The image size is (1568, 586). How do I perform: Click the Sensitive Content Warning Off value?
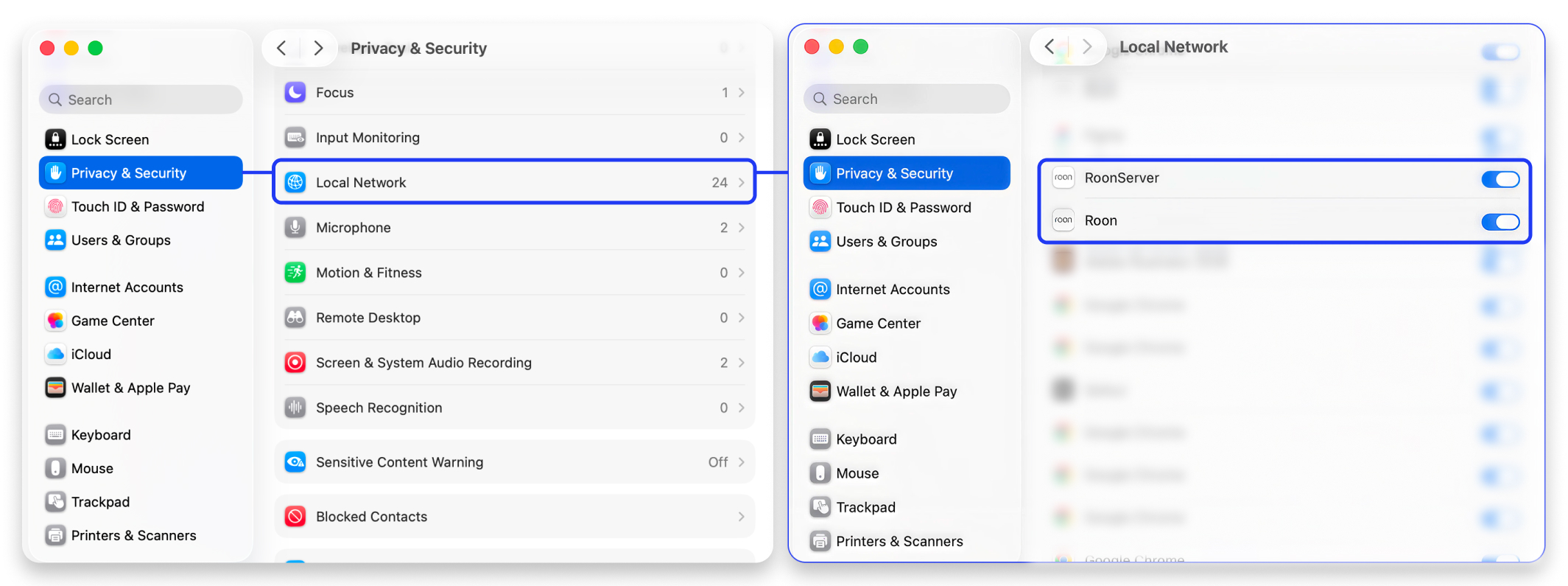click(718, 461)
